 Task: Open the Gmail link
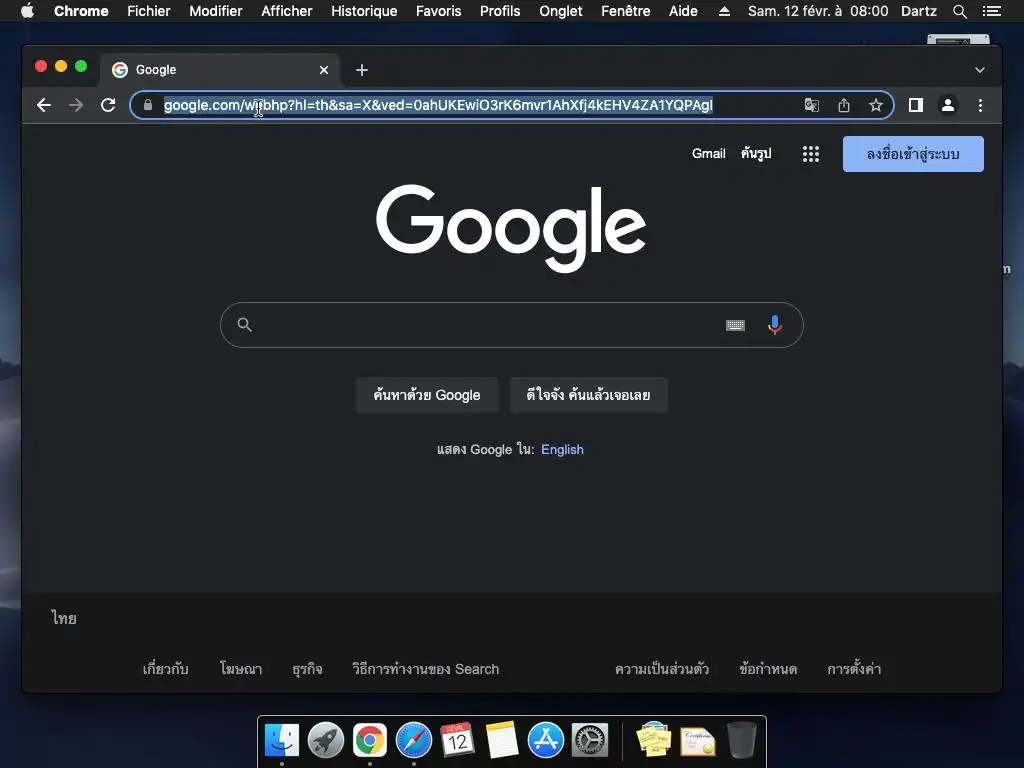click(x=709, y=153)
